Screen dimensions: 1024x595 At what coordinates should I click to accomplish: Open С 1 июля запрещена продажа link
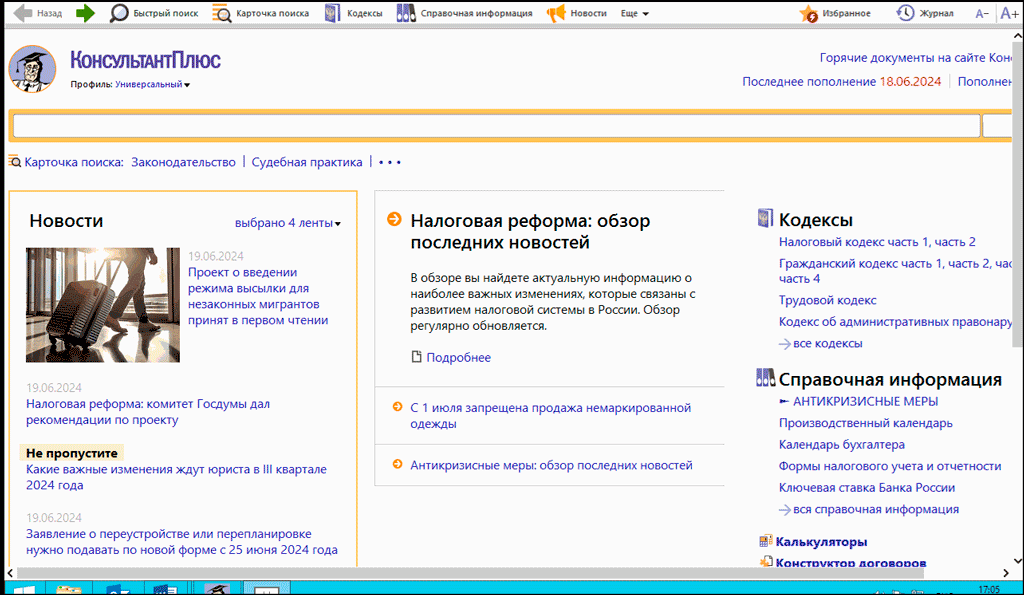pos(551,415)
